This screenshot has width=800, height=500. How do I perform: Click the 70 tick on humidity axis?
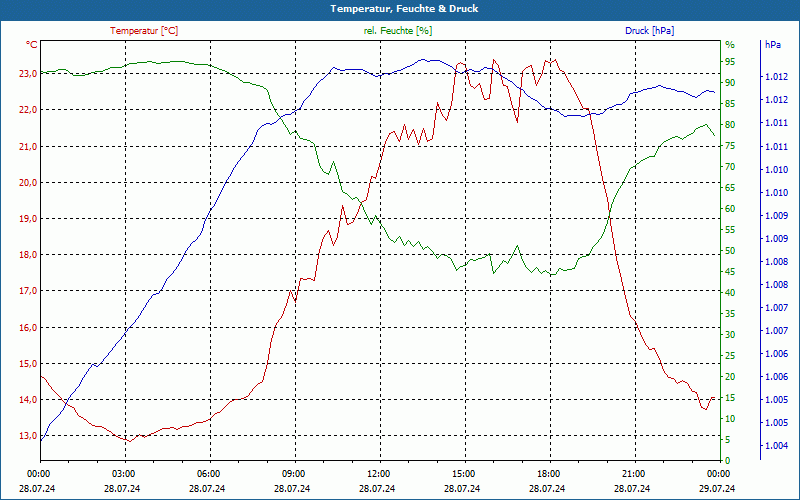[730, 167]
